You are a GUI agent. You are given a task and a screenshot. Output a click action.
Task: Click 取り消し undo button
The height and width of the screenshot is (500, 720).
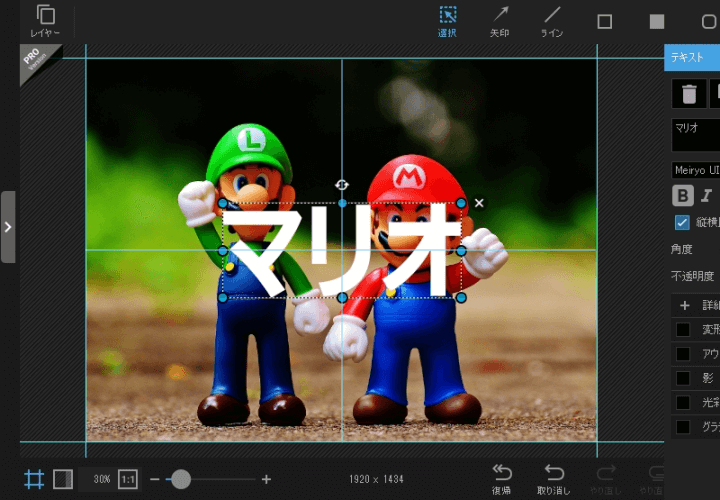coord(554,479)
